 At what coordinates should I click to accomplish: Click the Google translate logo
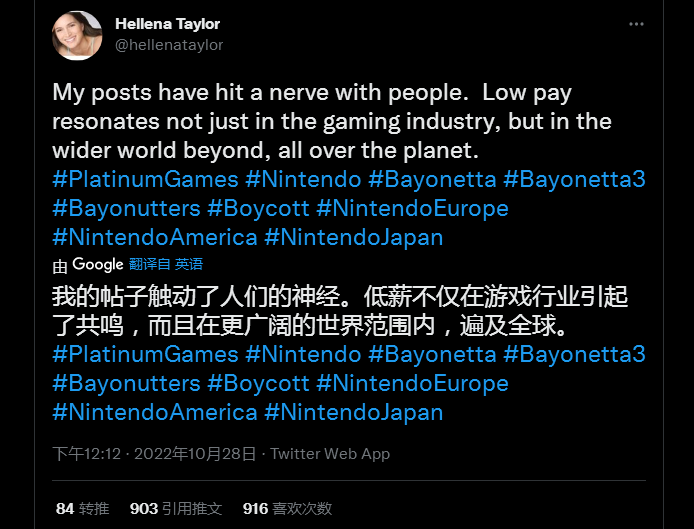pyautogui.click(x=97, y=264)
